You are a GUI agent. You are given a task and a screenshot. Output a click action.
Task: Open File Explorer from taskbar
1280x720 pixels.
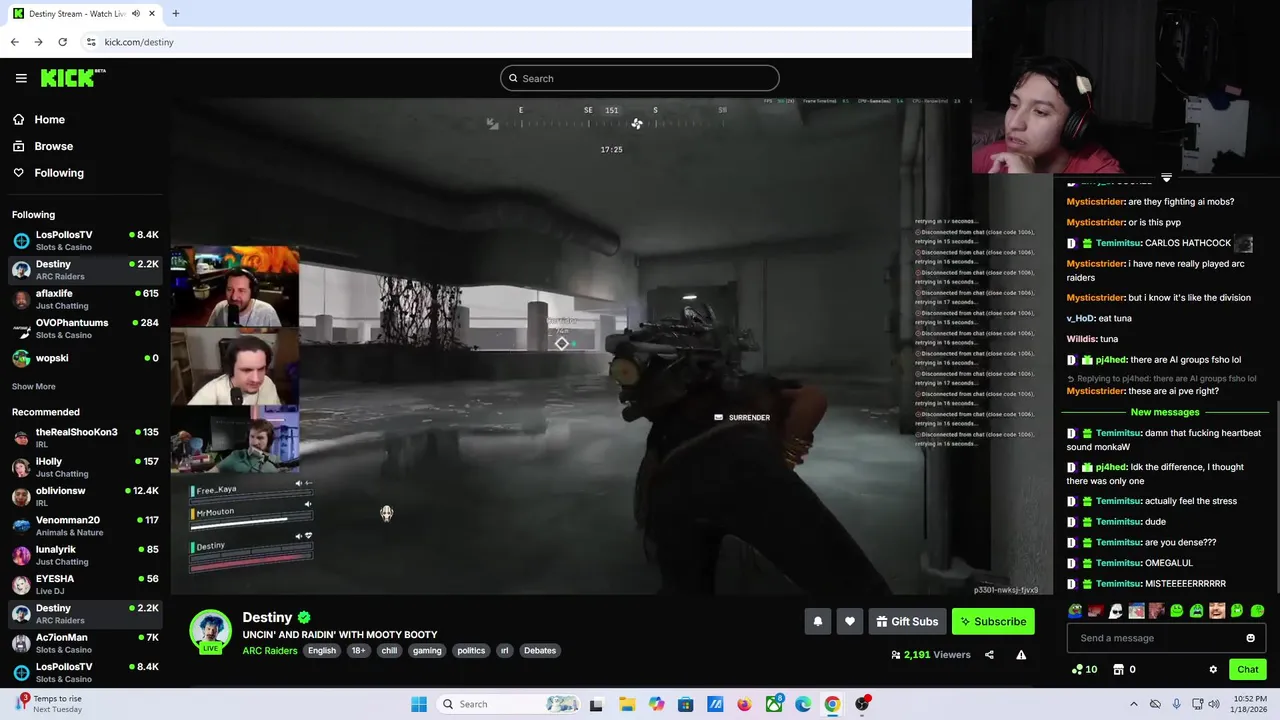(x=627, y=704)
